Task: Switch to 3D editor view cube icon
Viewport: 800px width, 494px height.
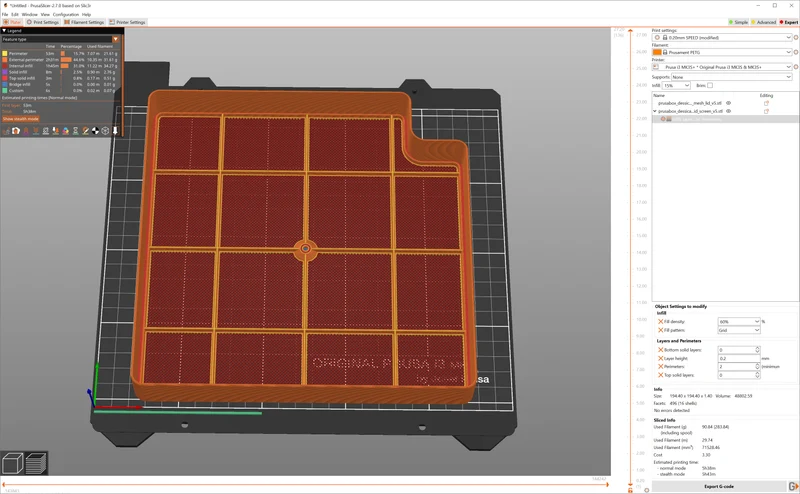Action: point(12,463)
